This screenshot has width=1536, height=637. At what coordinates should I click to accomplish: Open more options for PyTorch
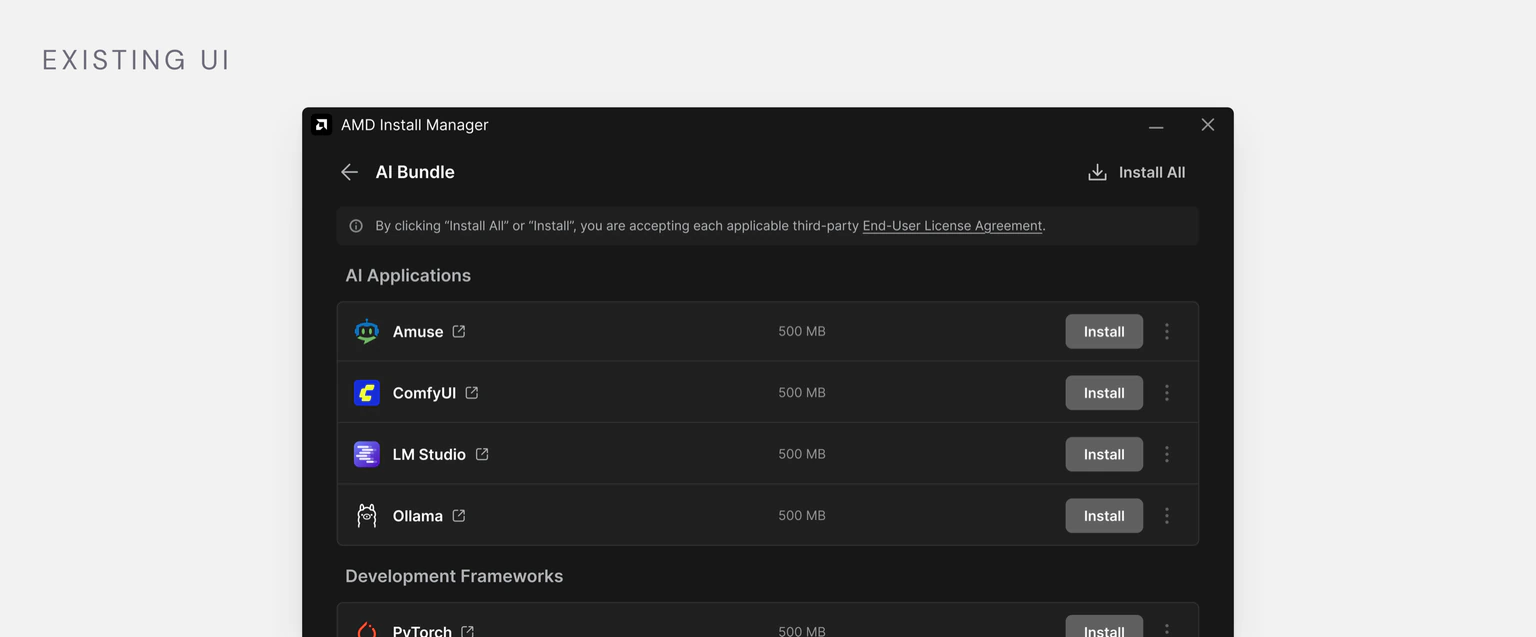[x=1167, y=629]
